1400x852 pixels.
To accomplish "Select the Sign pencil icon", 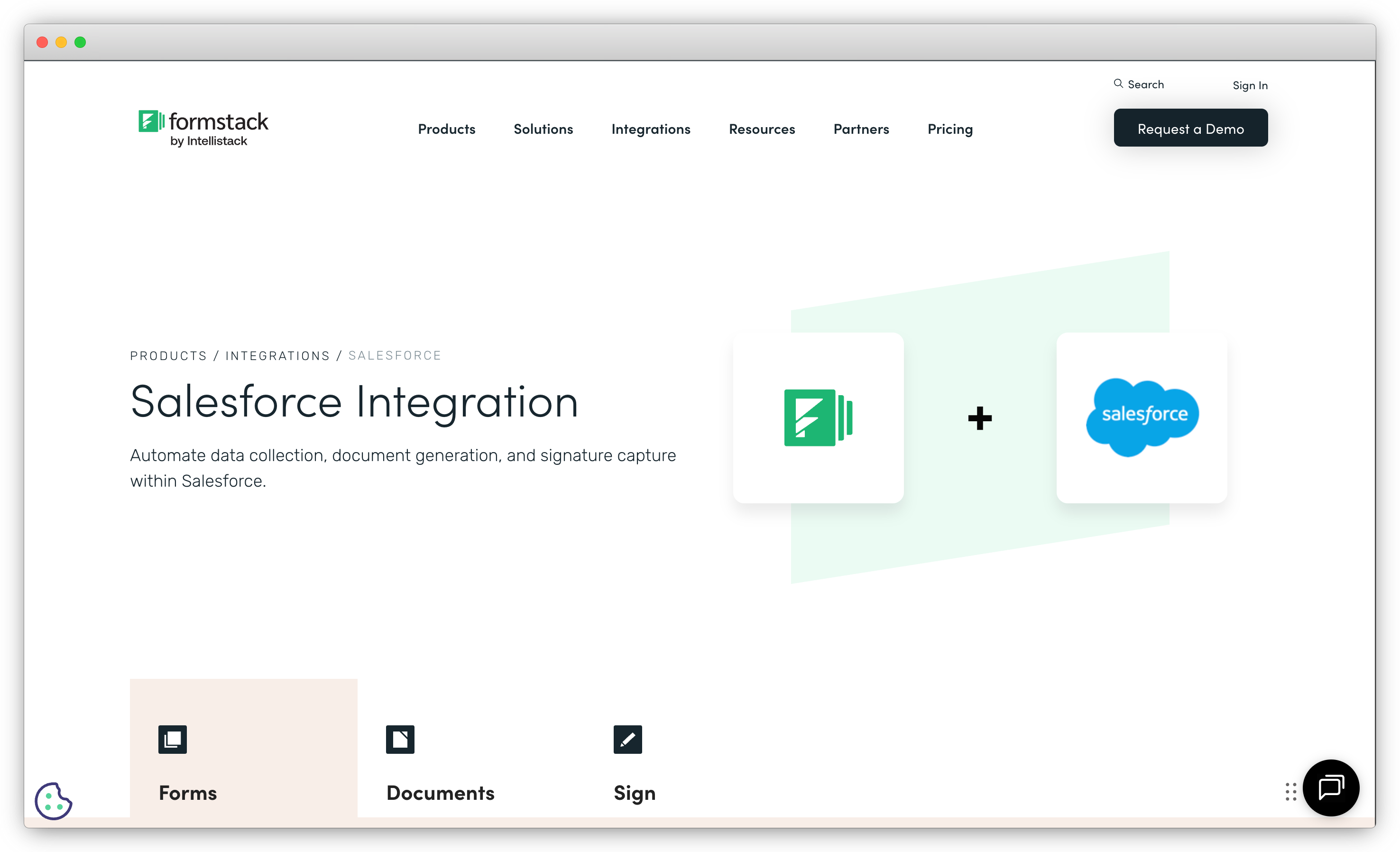I will coord(627,740).
